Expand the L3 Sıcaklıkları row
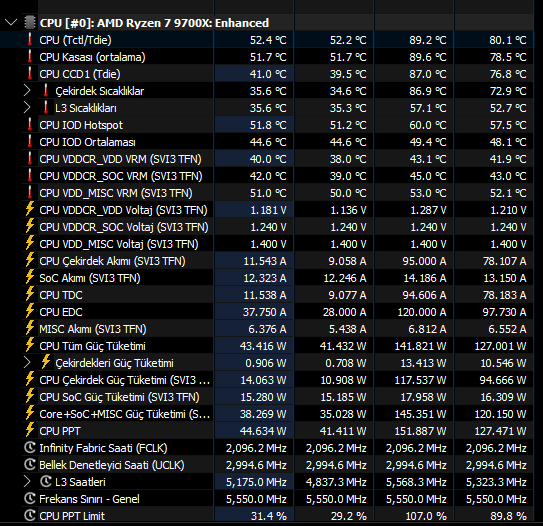543x526 pixels. pos(27,108)
